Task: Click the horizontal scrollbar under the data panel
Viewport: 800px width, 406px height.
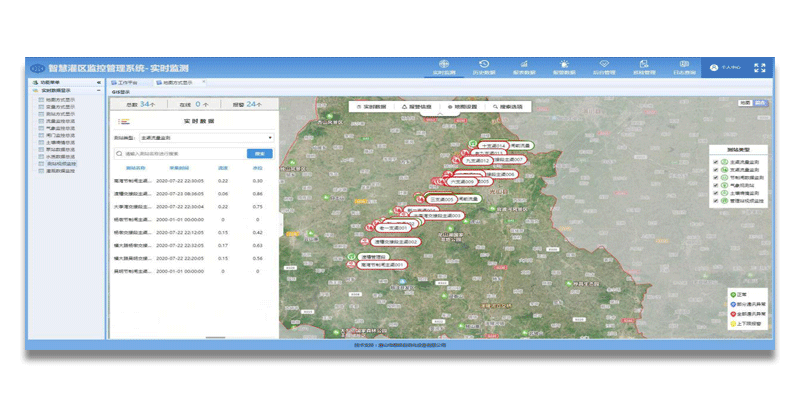Action: [215, 337]
